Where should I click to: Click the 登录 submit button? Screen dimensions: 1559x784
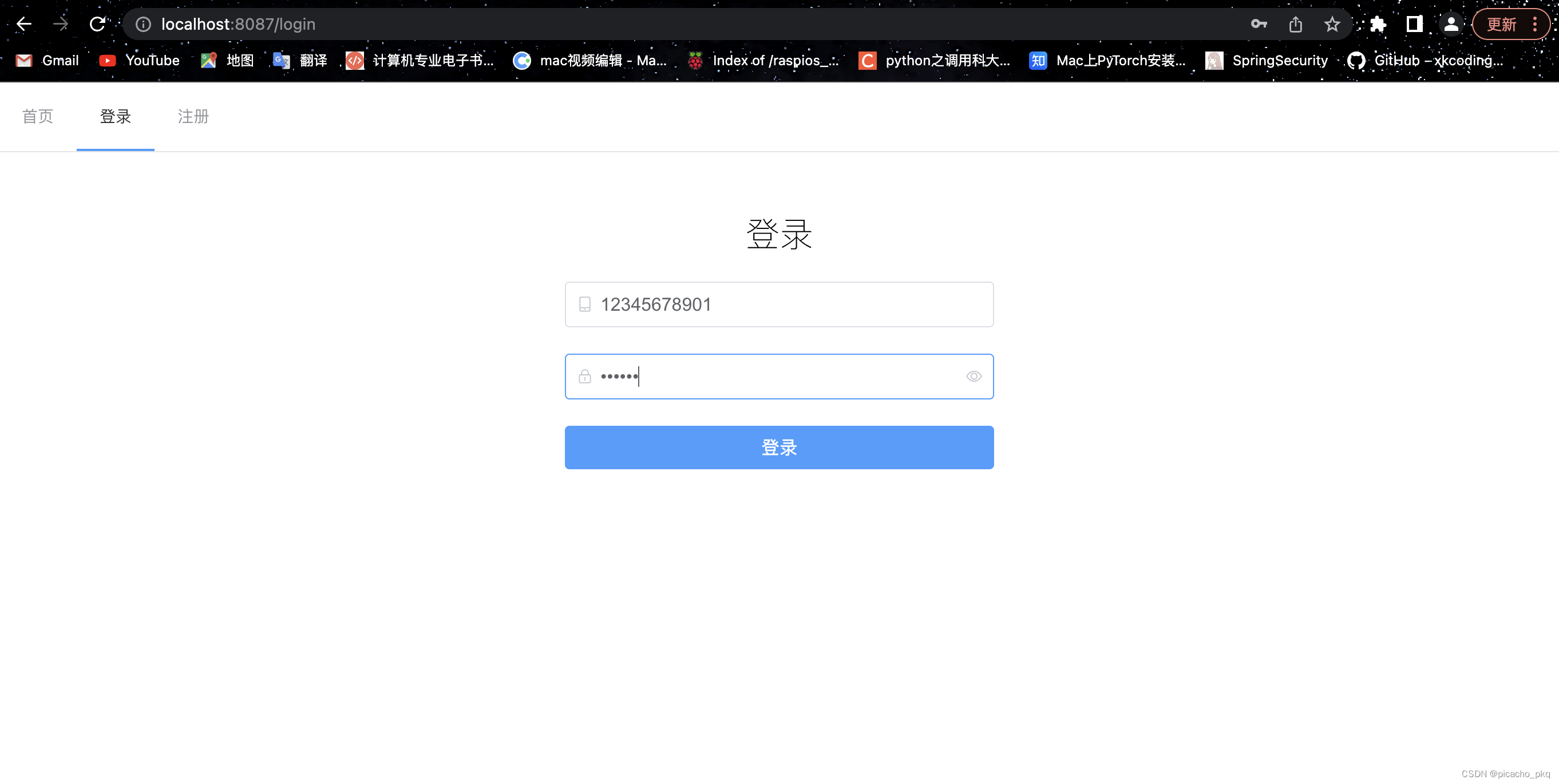point(779,447)
